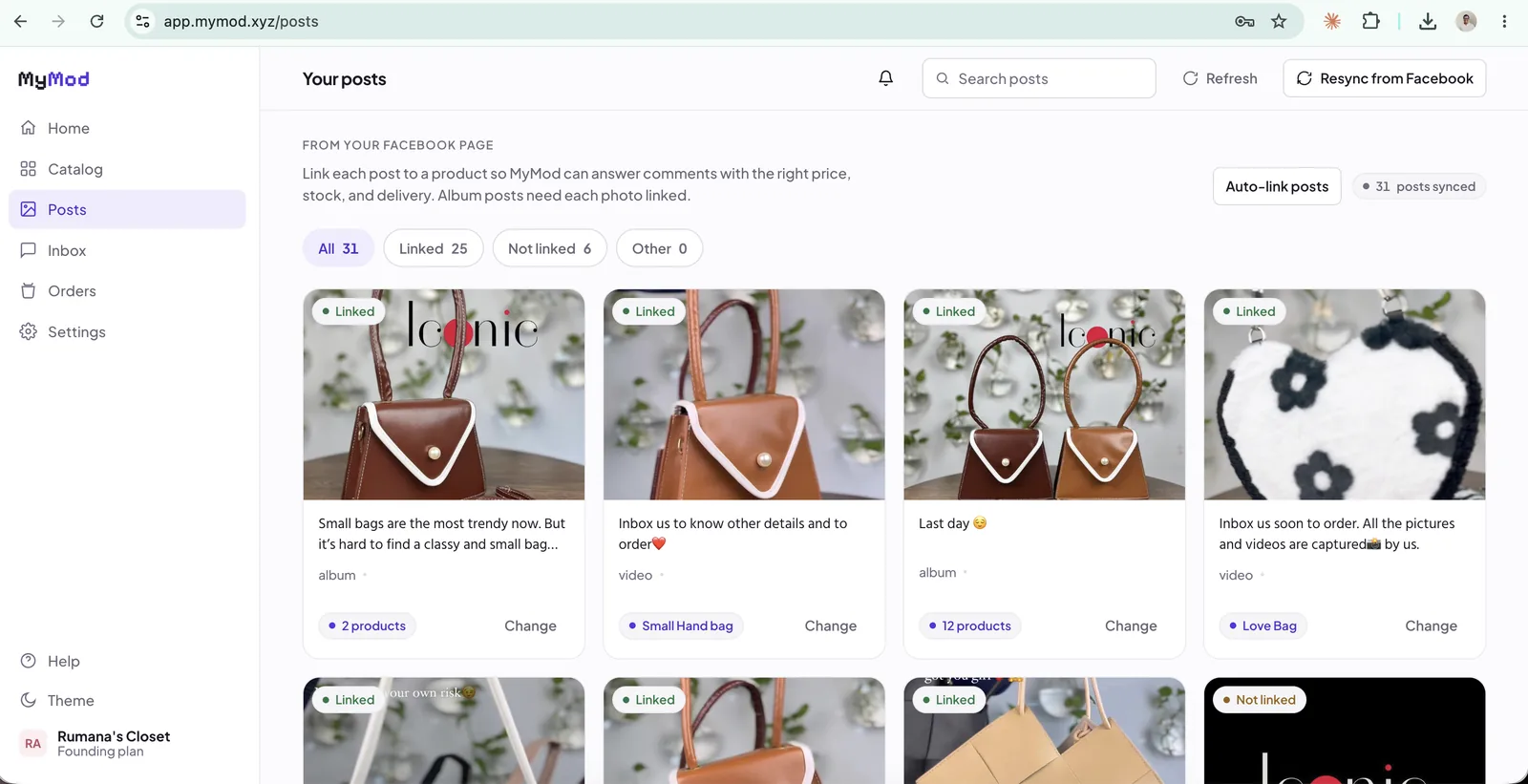
Task: Bookmark this page with the star icon
Action: pos(1279,21)
